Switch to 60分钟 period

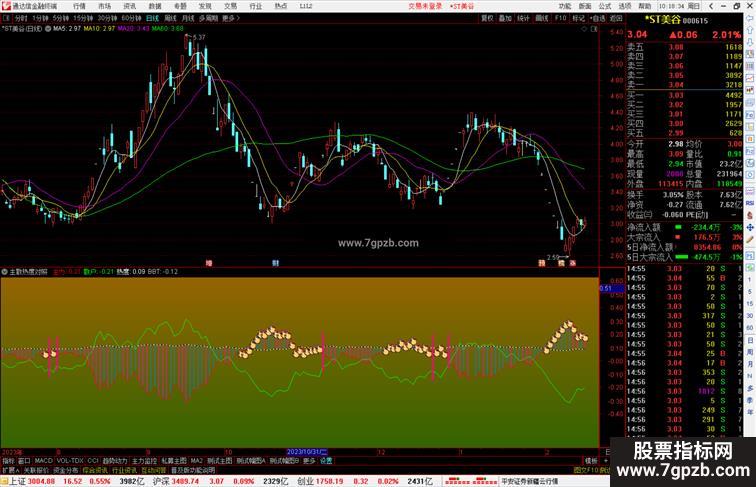(x=131, y=18)
